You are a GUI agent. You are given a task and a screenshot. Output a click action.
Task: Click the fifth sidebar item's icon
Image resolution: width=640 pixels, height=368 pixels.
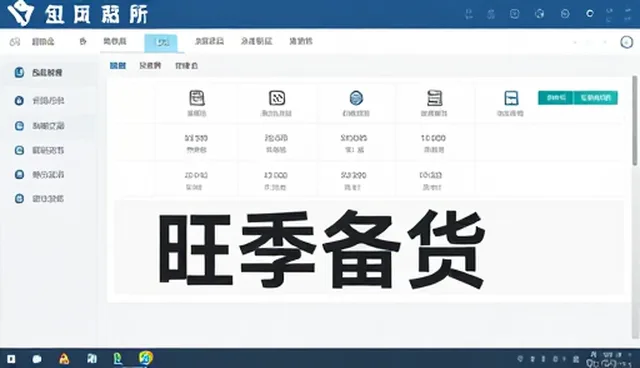click(x=19, y=175)
